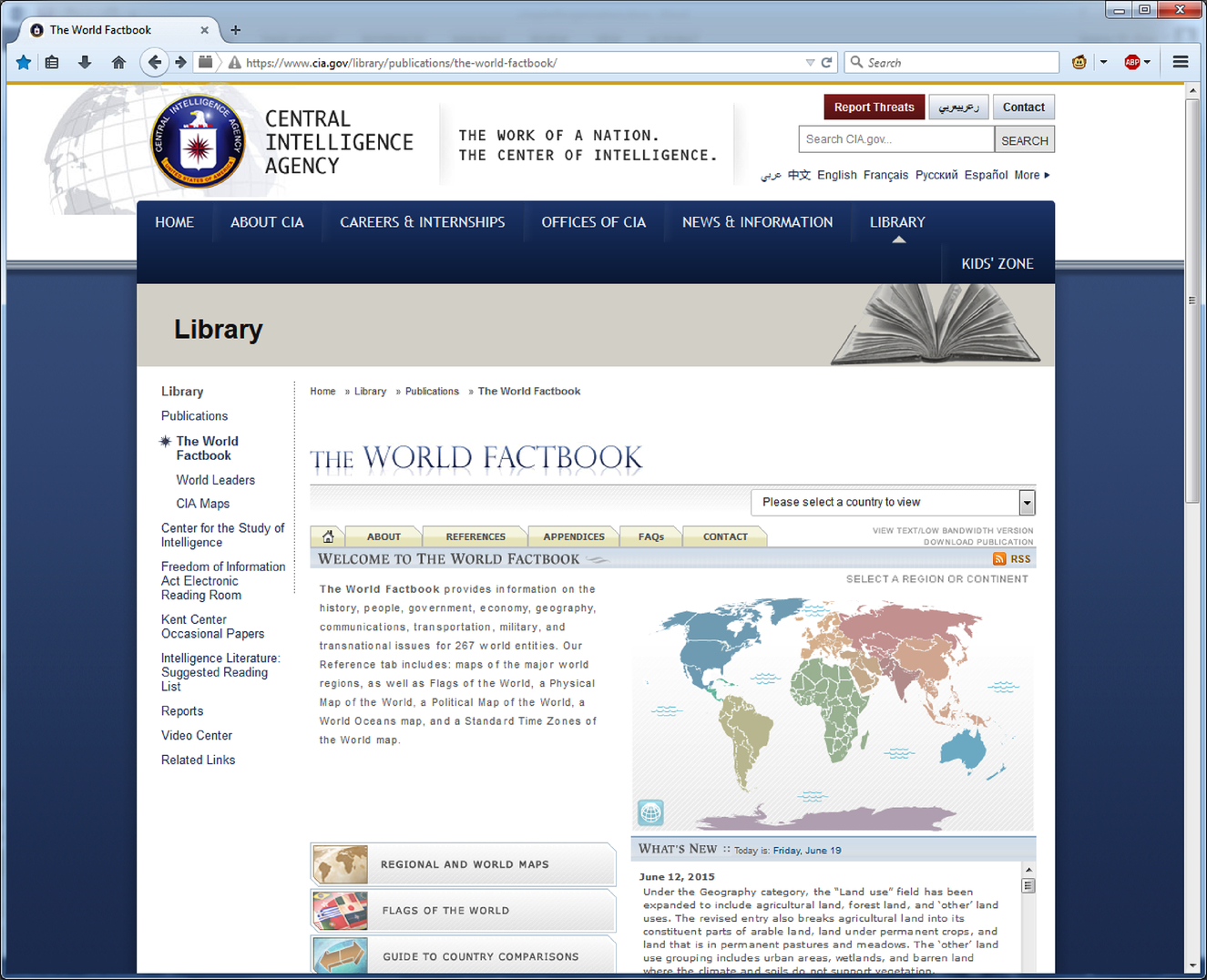Click the Report Threats button
This screenshot has width=1207, height=980.
[x=875, y=107]
